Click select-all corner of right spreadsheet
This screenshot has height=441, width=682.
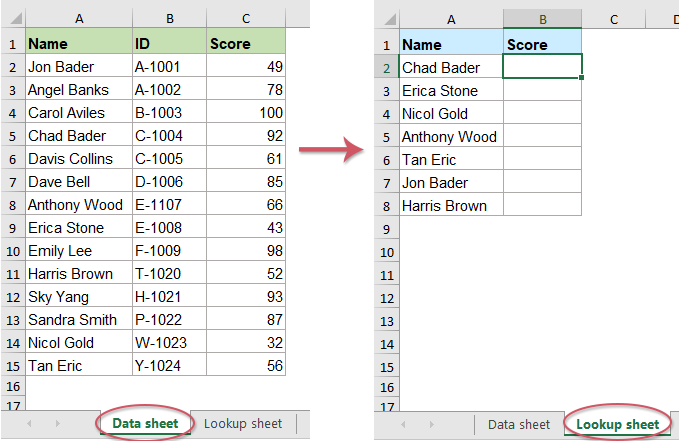coord(385,19)
